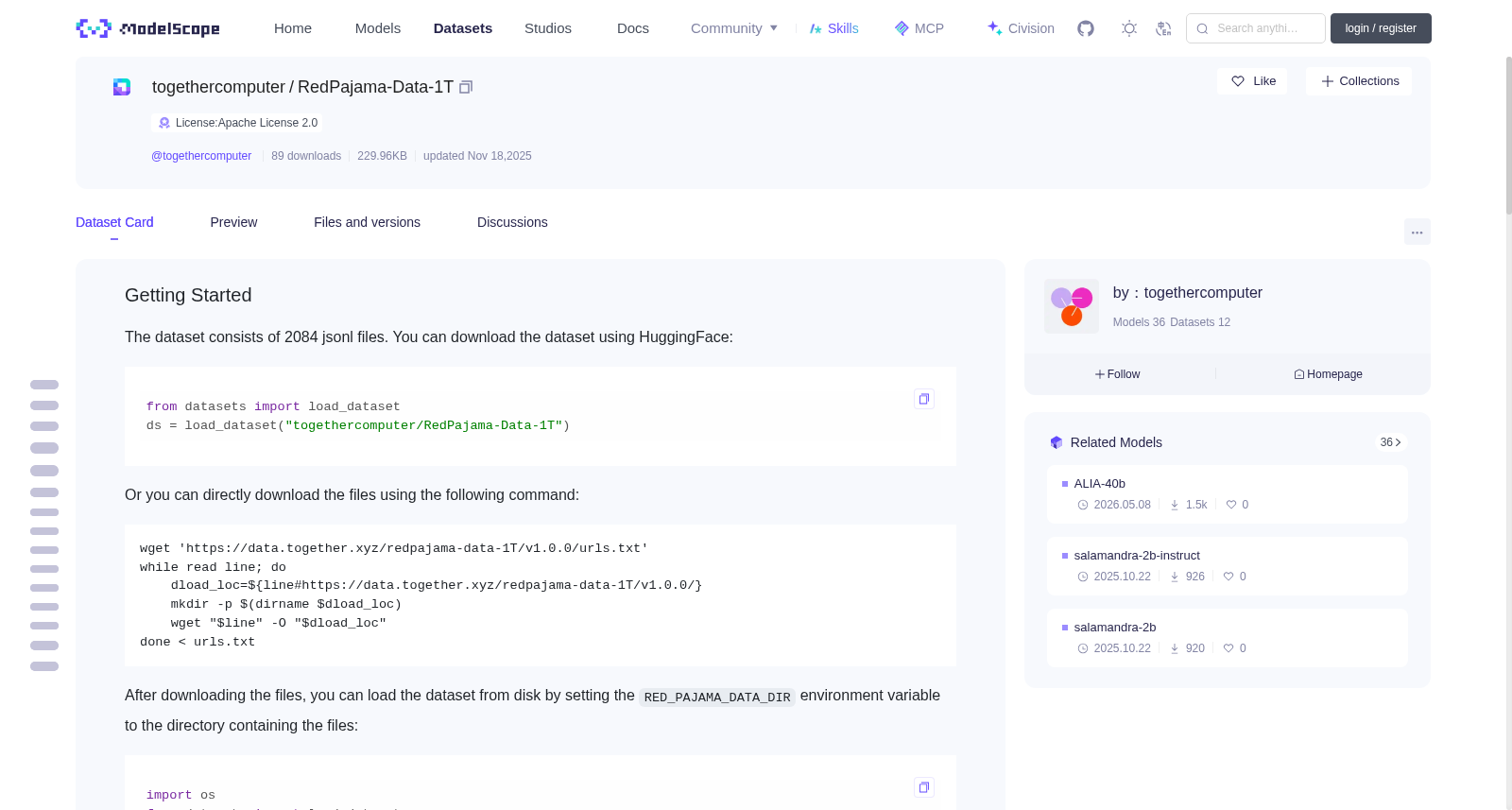Click the Related Models cube icon
Viewport: 1512px width, 810px height.
[x=1057, y=442]
